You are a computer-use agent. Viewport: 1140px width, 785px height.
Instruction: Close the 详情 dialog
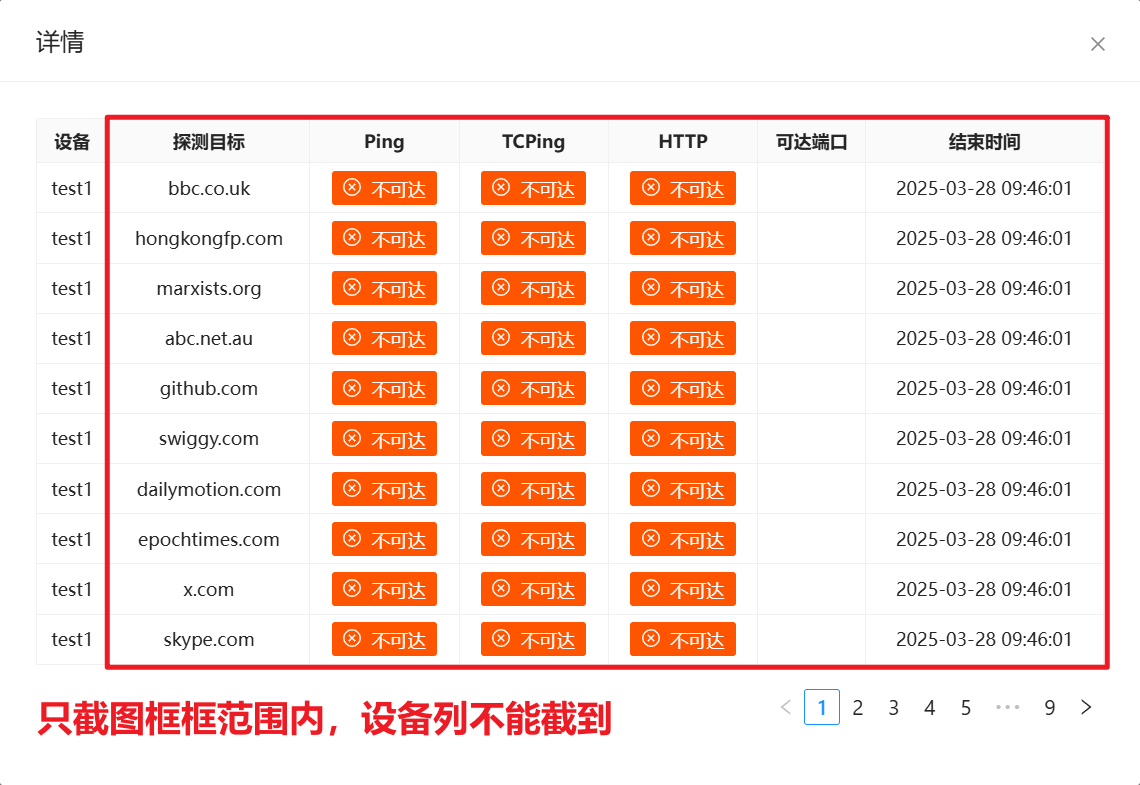click(x=1098, y=44)
